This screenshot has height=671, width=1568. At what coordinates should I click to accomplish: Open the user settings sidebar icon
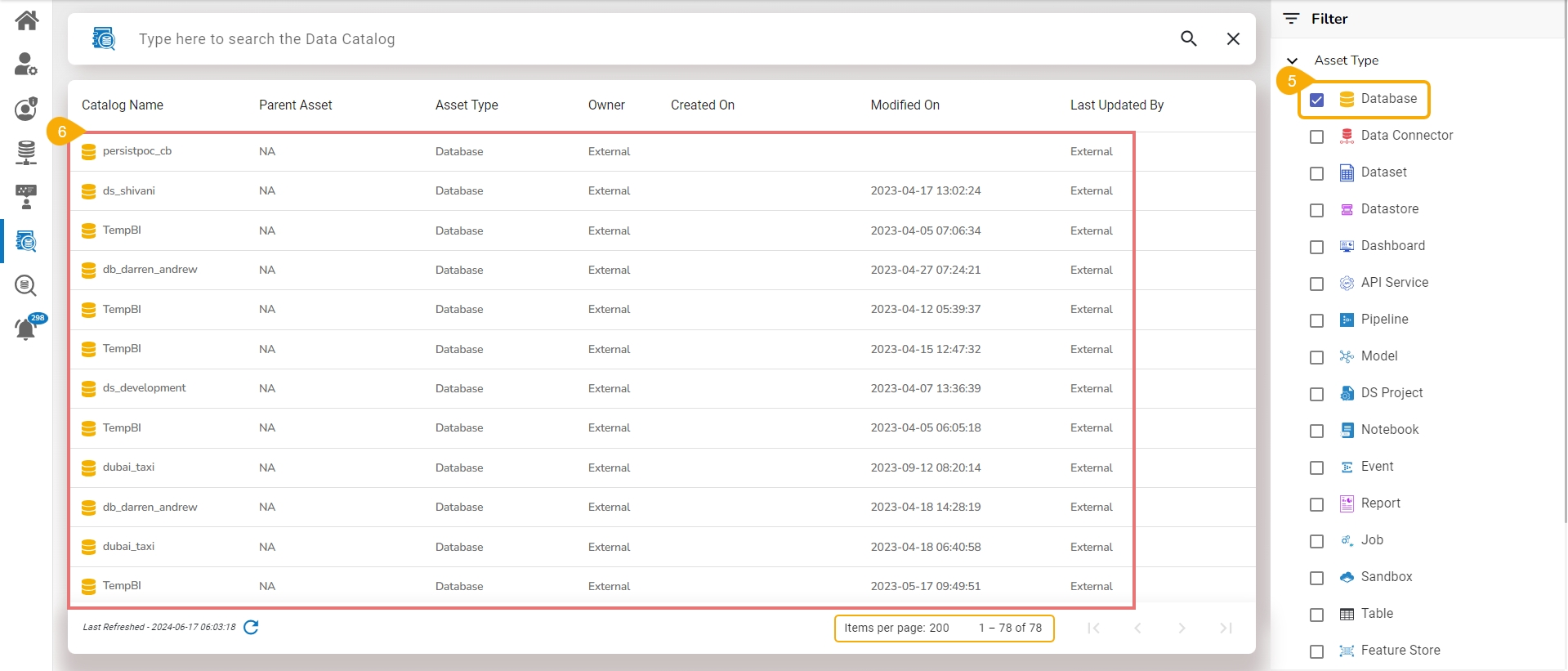(26, 64)
